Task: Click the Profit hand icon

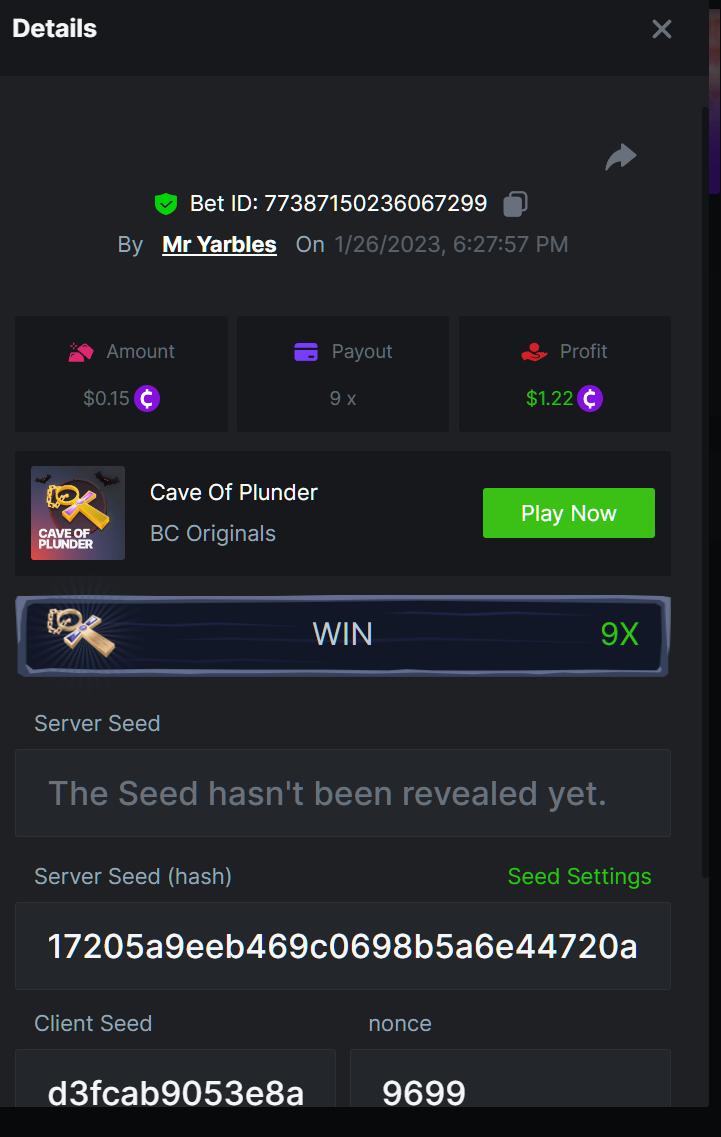Action: click(x=534, y=352)
